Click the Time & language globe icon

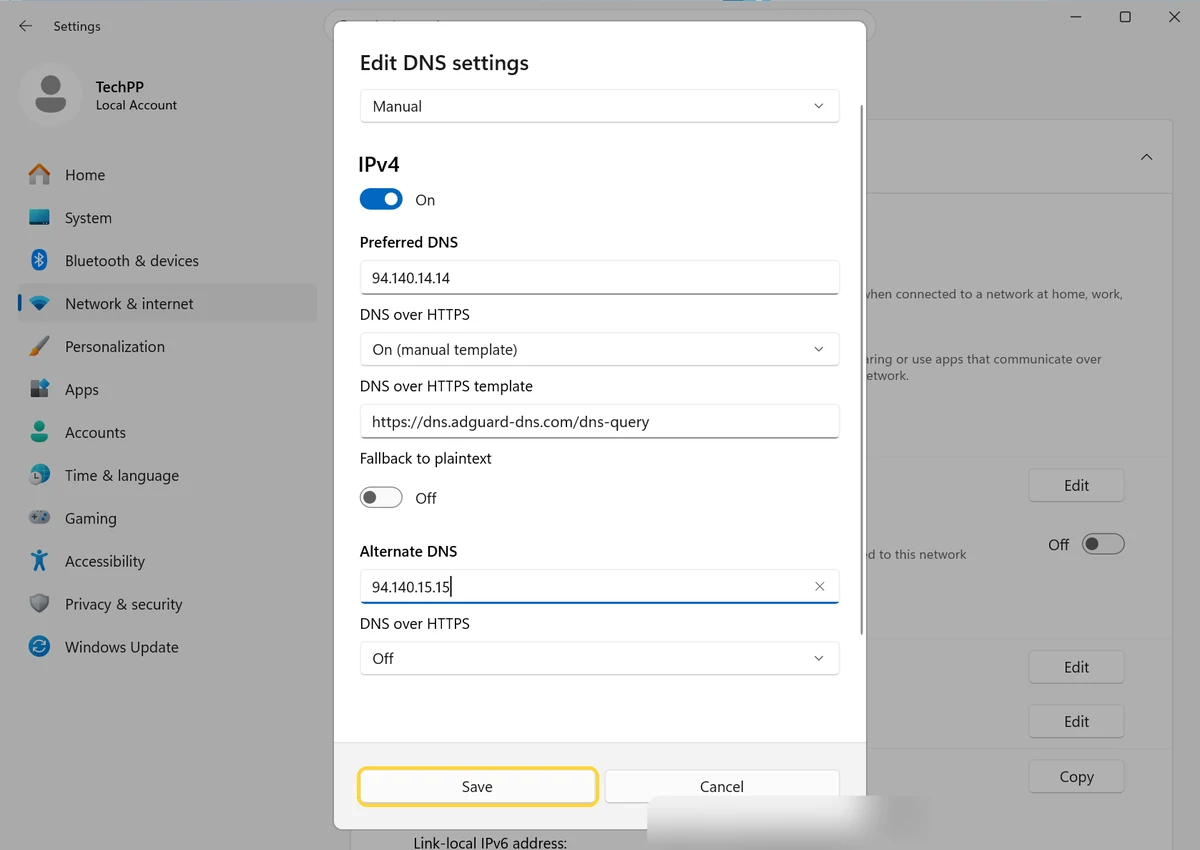pos(39,476)
